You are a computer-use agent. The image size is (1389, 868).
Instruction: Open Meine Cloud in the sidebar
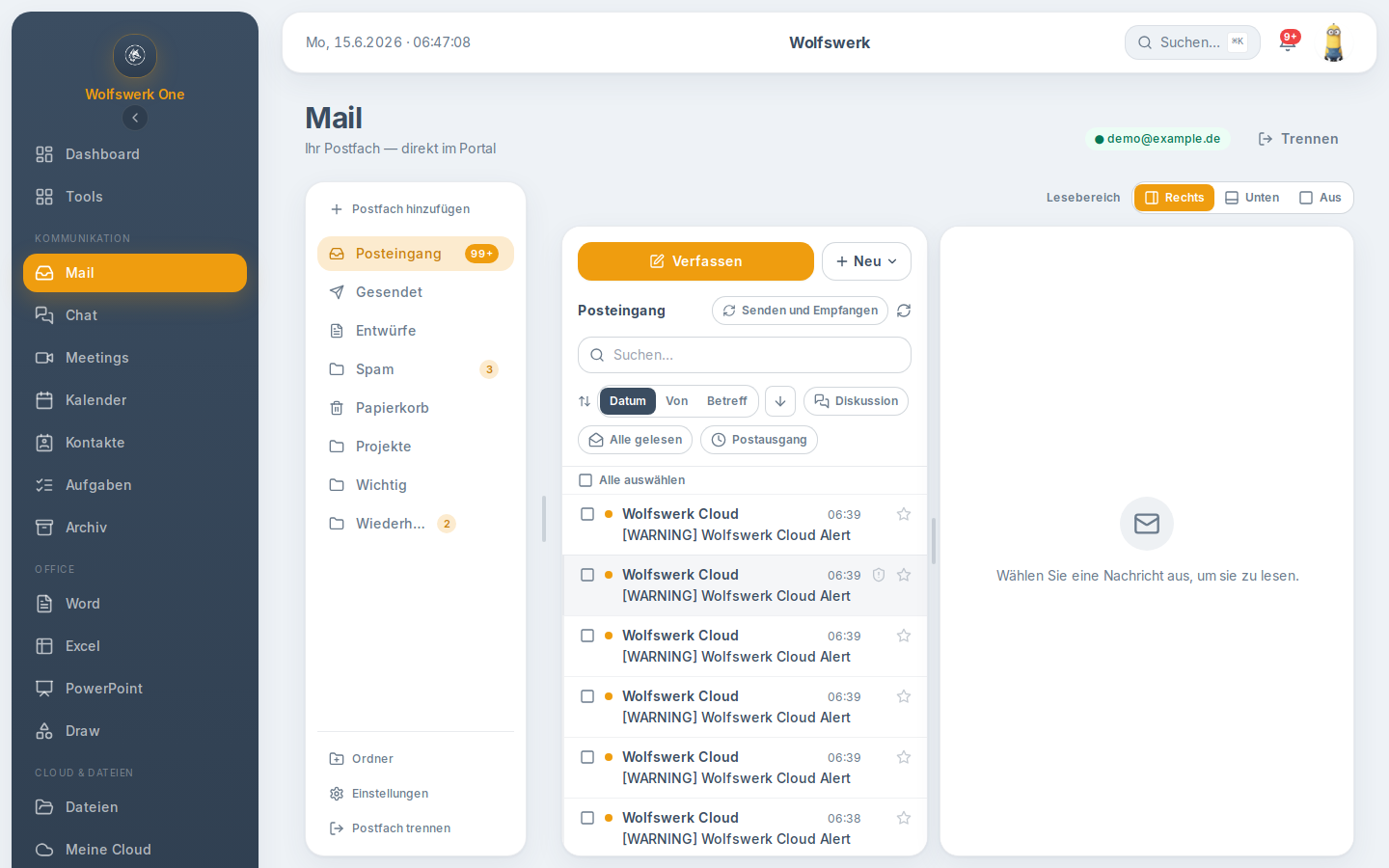pos(135,850)
